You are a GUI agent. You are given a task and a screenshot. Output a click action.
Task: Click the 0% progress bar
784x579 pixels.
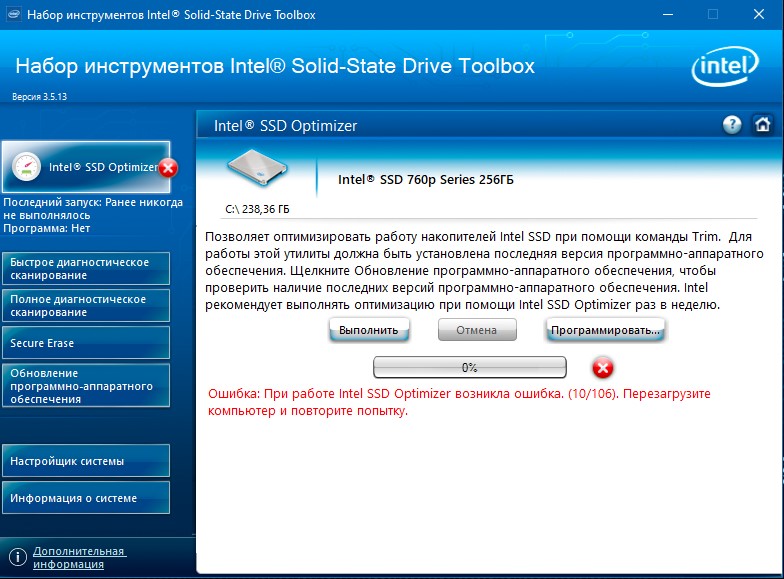(x=470, y=368)
